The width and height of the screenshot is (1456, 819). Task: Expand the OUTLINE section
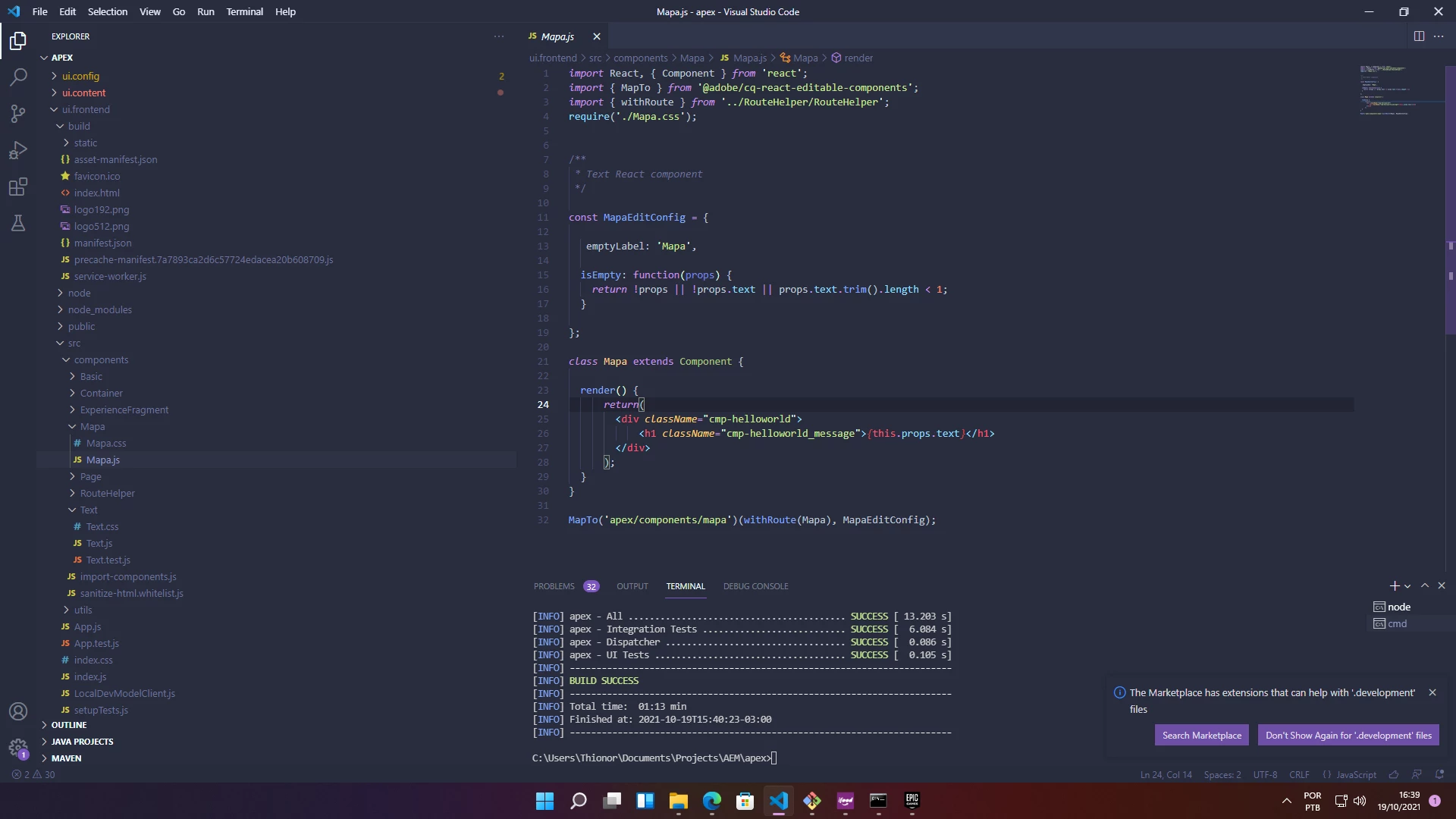[x=68, y=725]
